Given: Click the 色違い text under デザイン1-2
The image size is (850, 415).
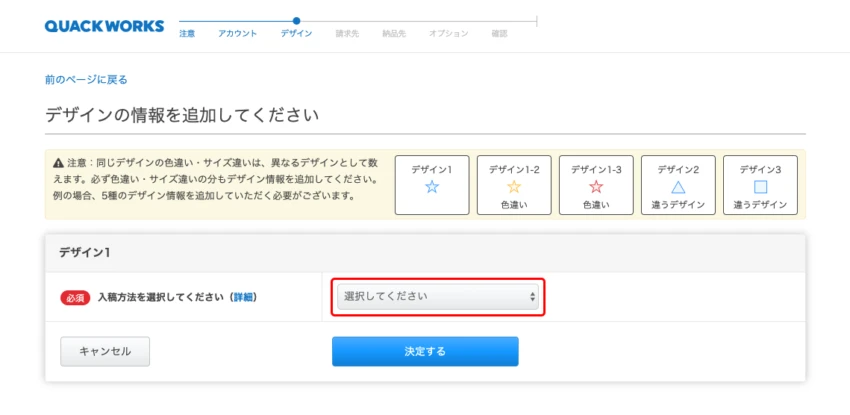Looking at the screenshot, I should [514, 205].
